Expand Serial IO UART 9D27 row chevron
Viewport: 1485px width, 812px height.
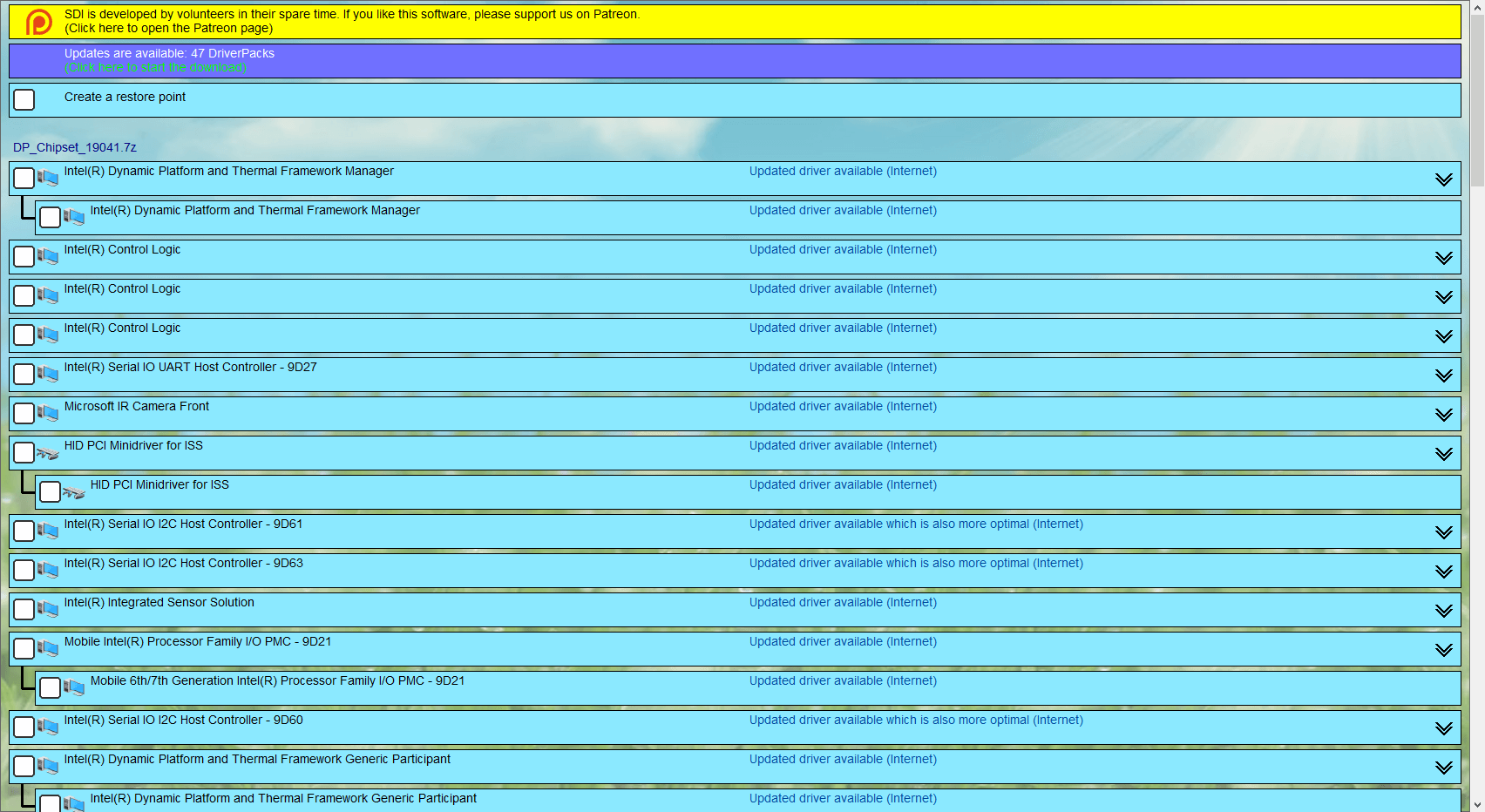point(1444,376)
